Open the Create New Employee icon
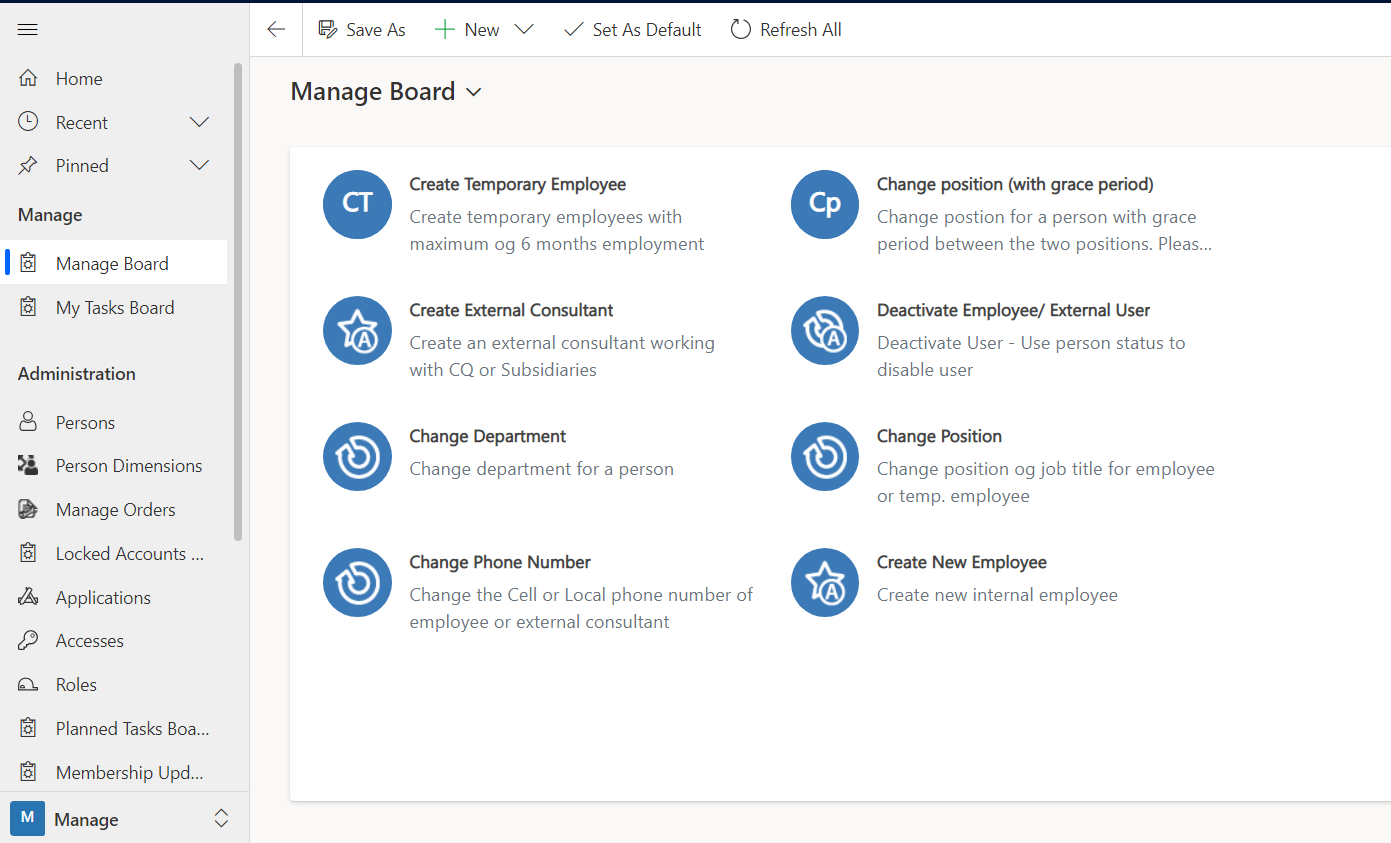 pos(824,582)
